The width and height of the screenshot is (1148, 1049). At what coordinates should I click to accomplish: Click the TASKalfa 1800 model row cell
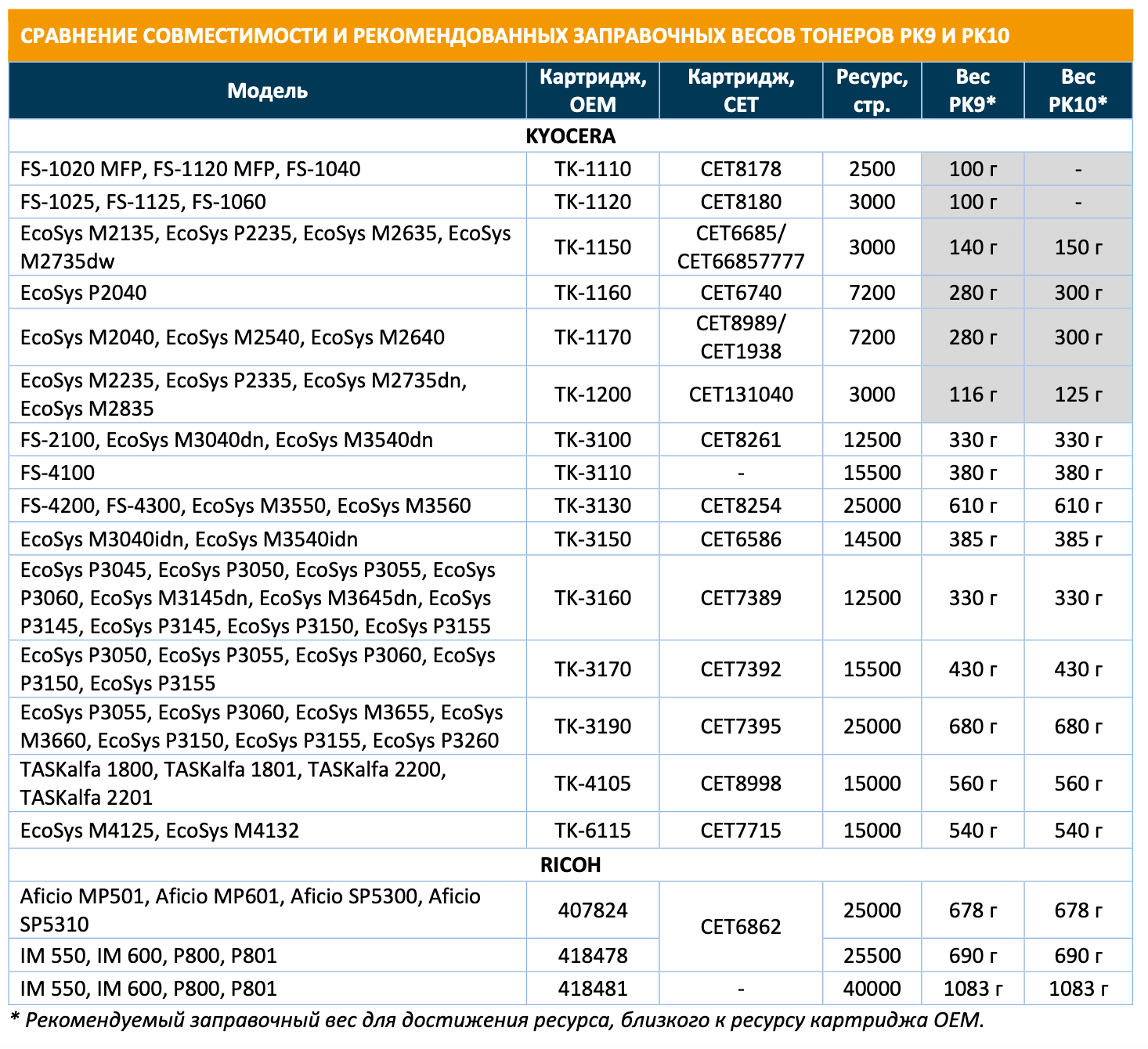pyautogui.click(x=233, y=784)
